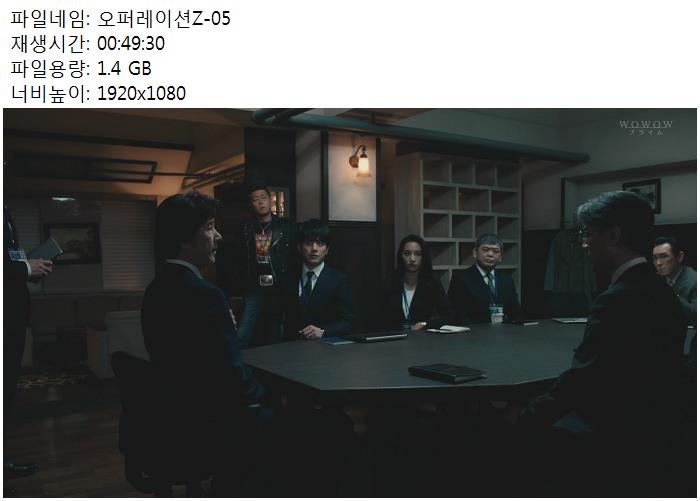
Task: Click the blue folder on the table
Action: (x=336, y=341)
